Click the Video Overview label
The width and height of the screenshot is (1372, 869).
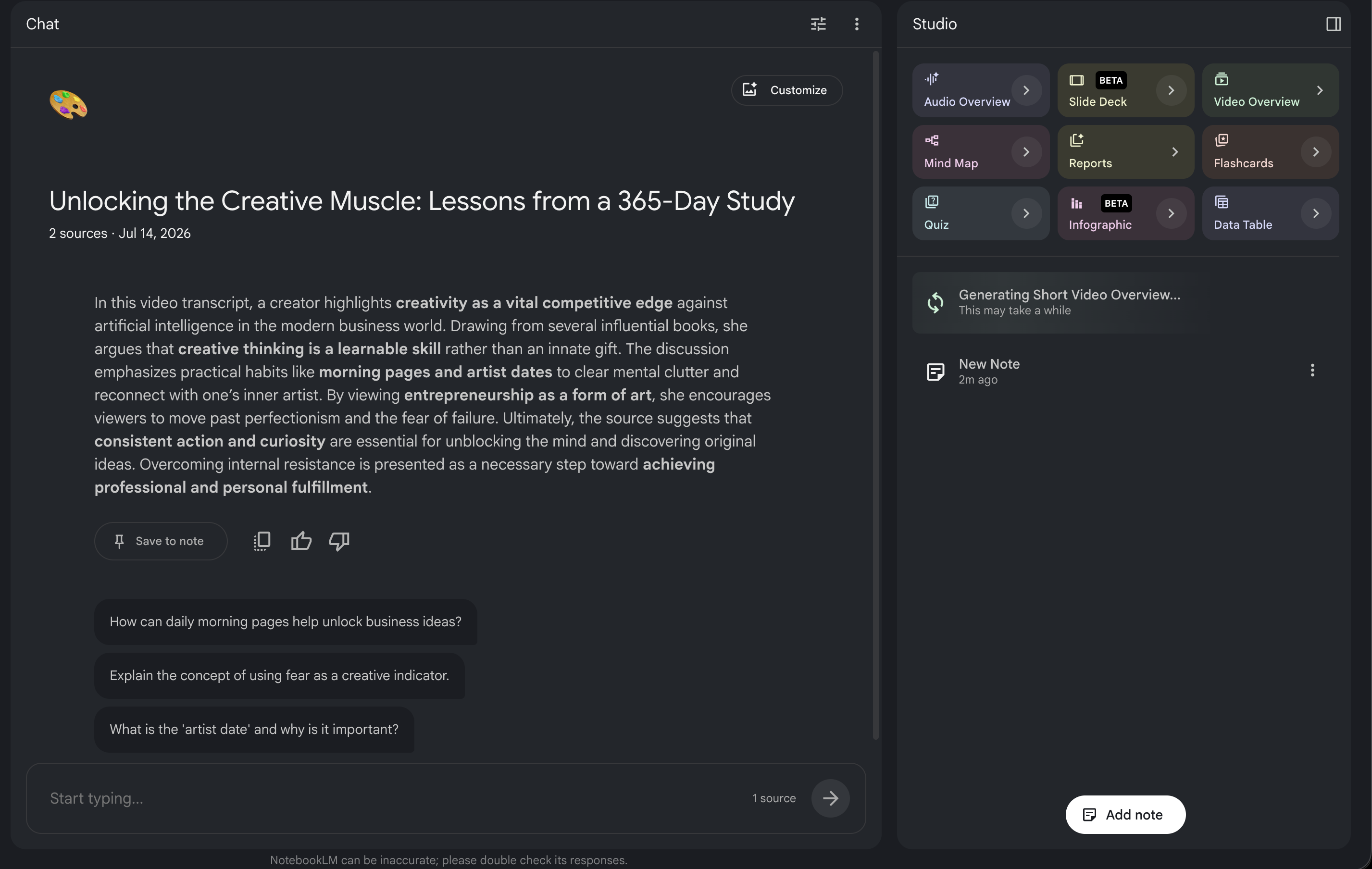(x=1256, y=101)
